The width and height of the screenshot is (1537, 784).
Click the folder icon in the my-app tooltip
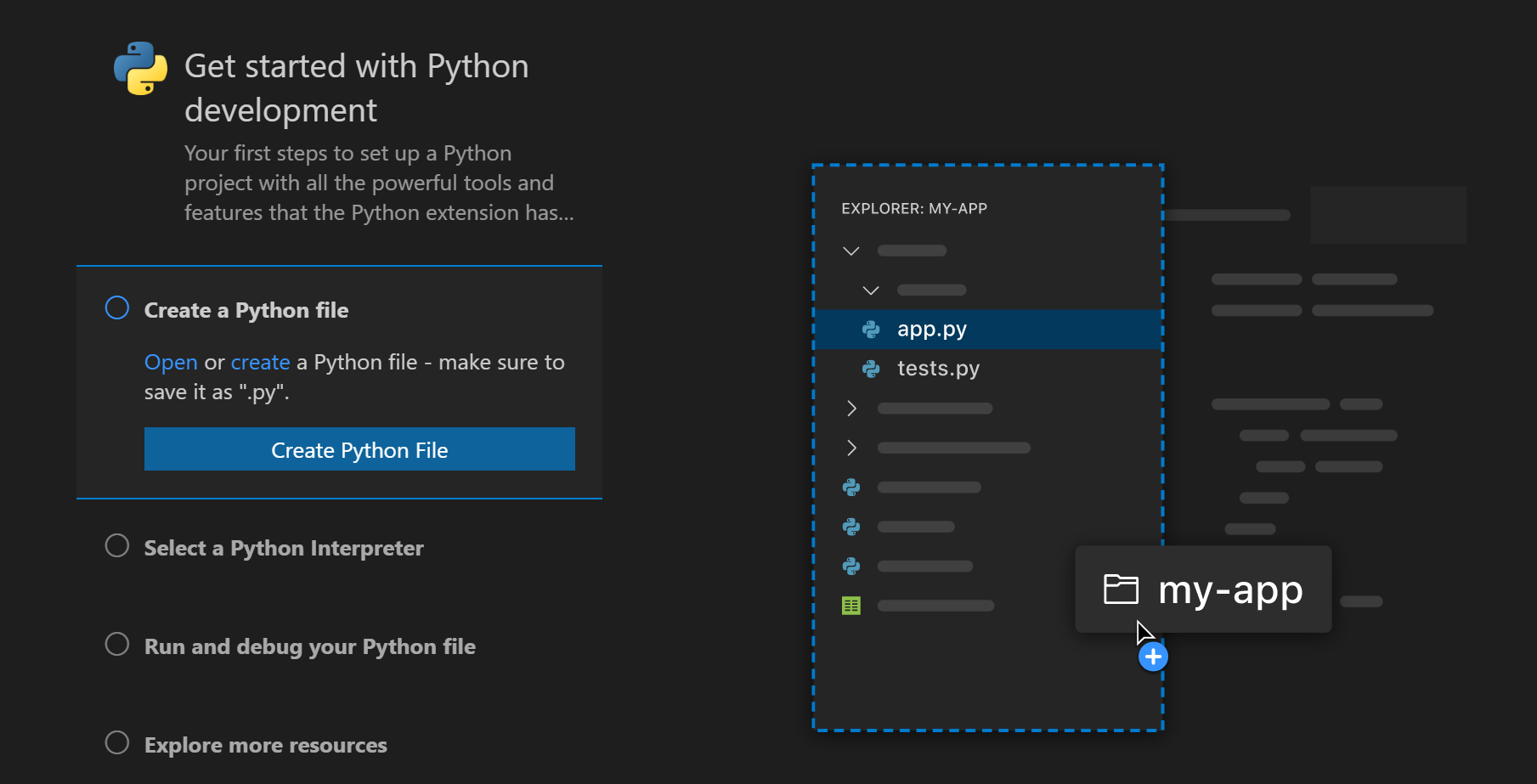click(x=1122, y=588)
